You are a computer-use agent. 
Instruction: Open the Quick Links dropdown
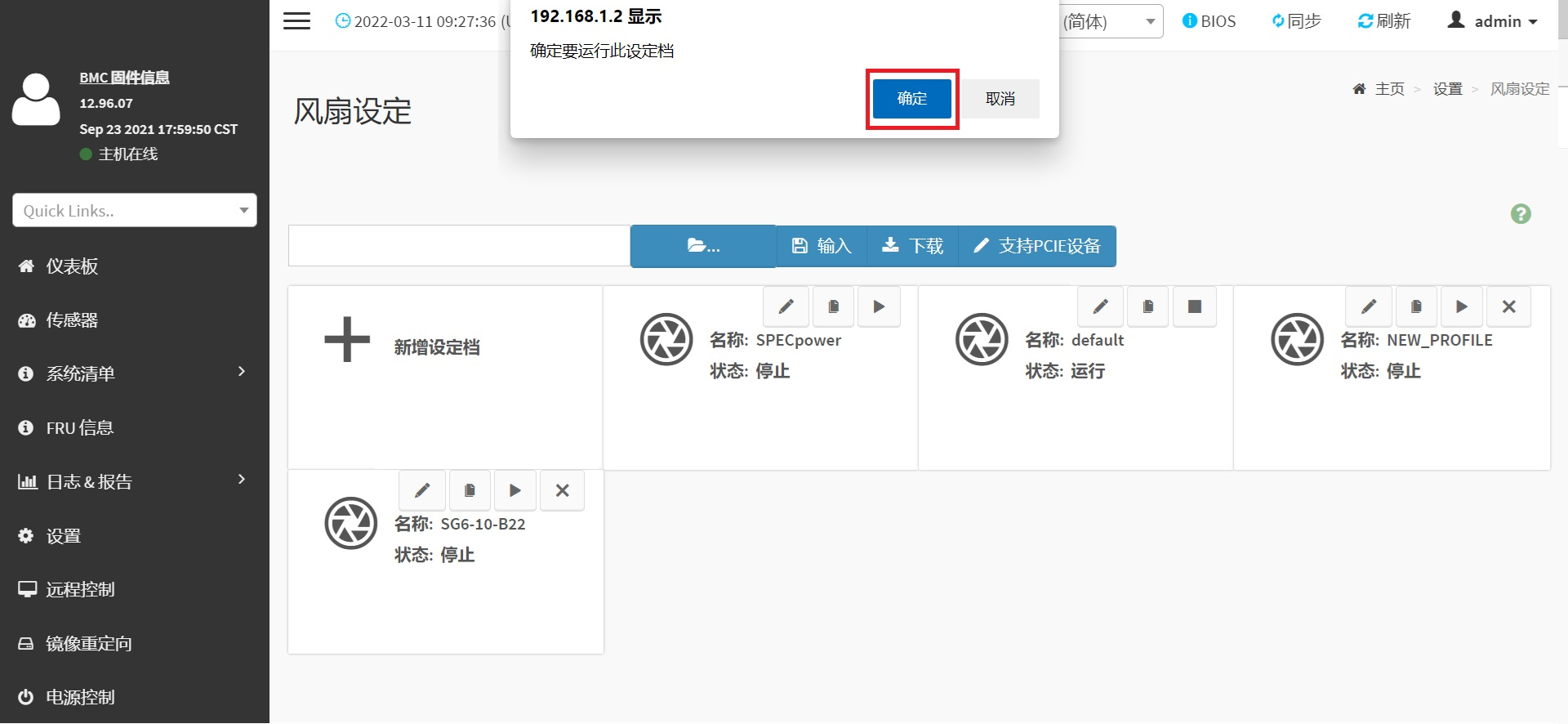tap(135, 210)
